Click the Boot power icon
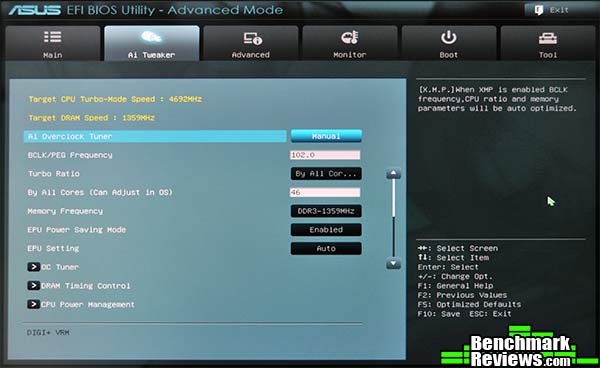600x368 pixels. point(448,37)
